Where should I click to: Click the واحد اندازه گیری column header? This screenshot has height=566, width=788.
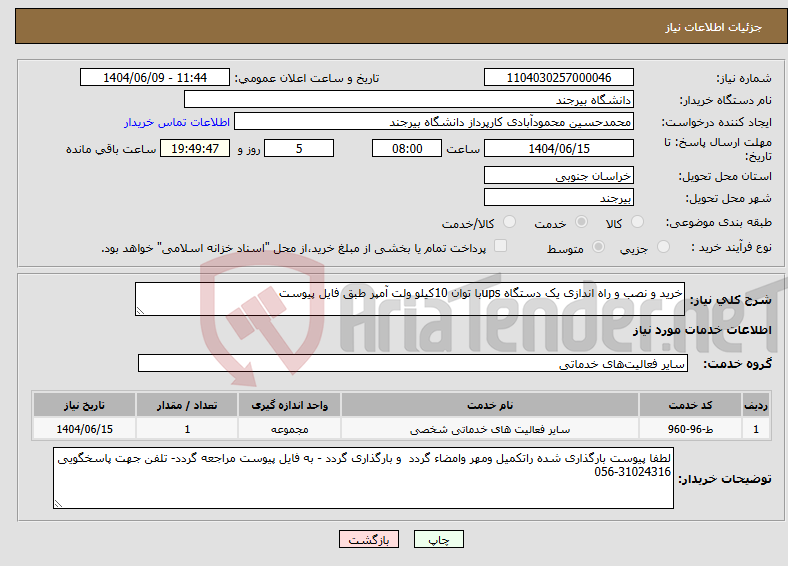coord(289,405)
